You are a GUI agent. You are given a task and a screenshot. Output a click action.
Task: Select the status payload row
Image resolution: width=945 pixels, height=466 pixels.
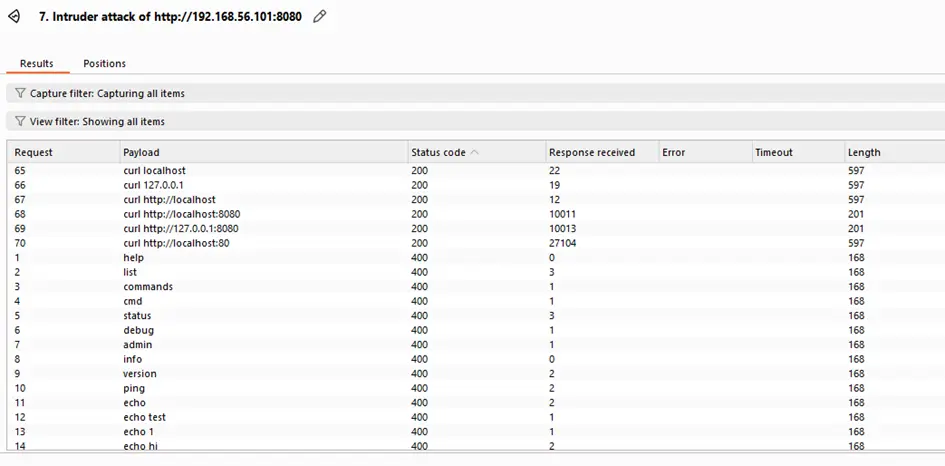coord(476,315)
